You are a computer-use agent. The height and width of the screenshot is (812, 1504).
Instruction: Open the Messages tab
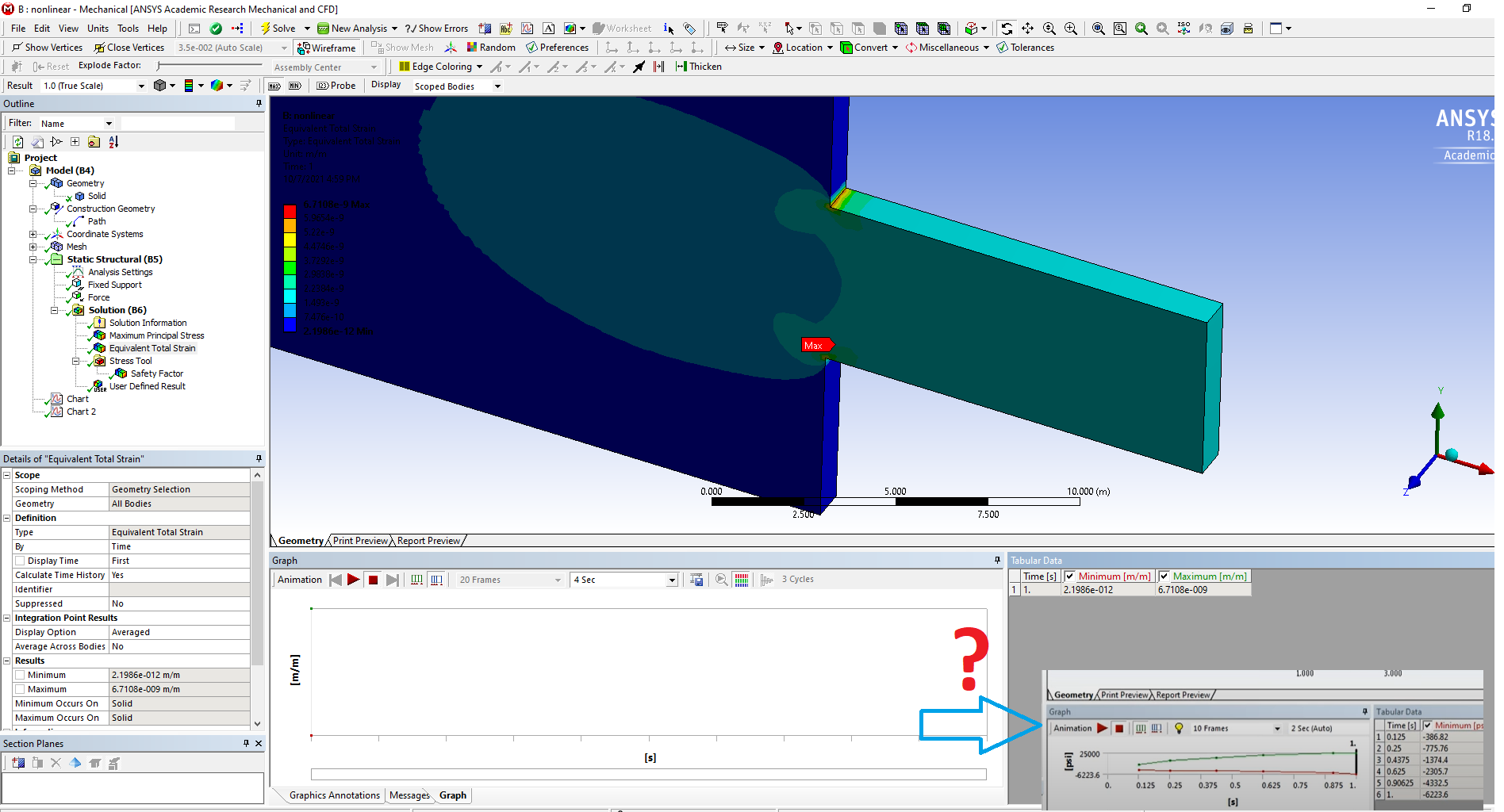409,795
